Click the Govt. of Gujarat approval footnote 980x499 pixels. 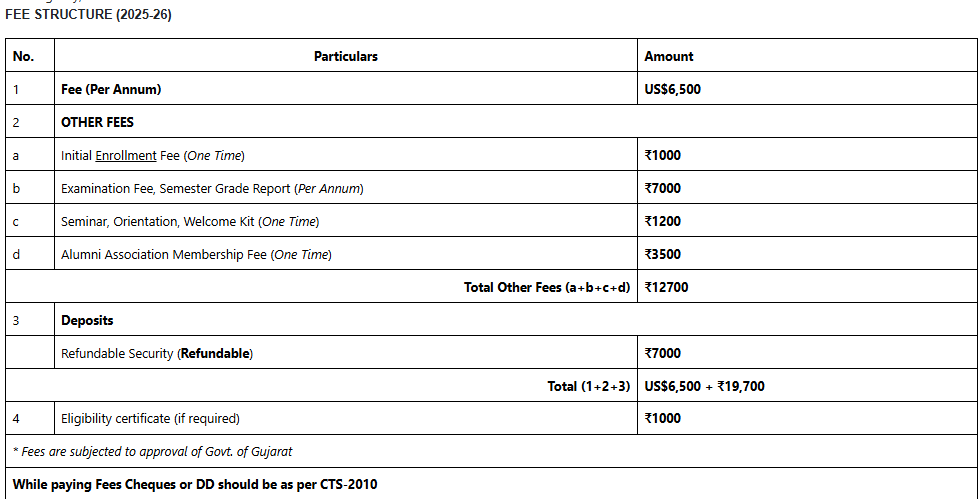click(152, 451)
